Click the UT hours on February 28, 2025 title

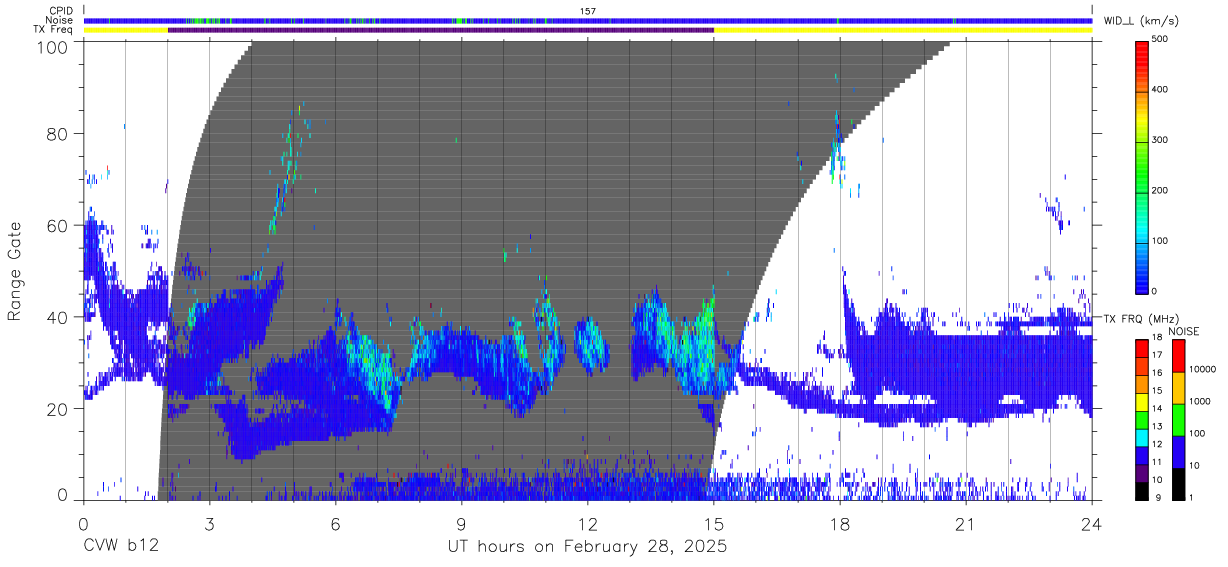(x=587, y=548)
